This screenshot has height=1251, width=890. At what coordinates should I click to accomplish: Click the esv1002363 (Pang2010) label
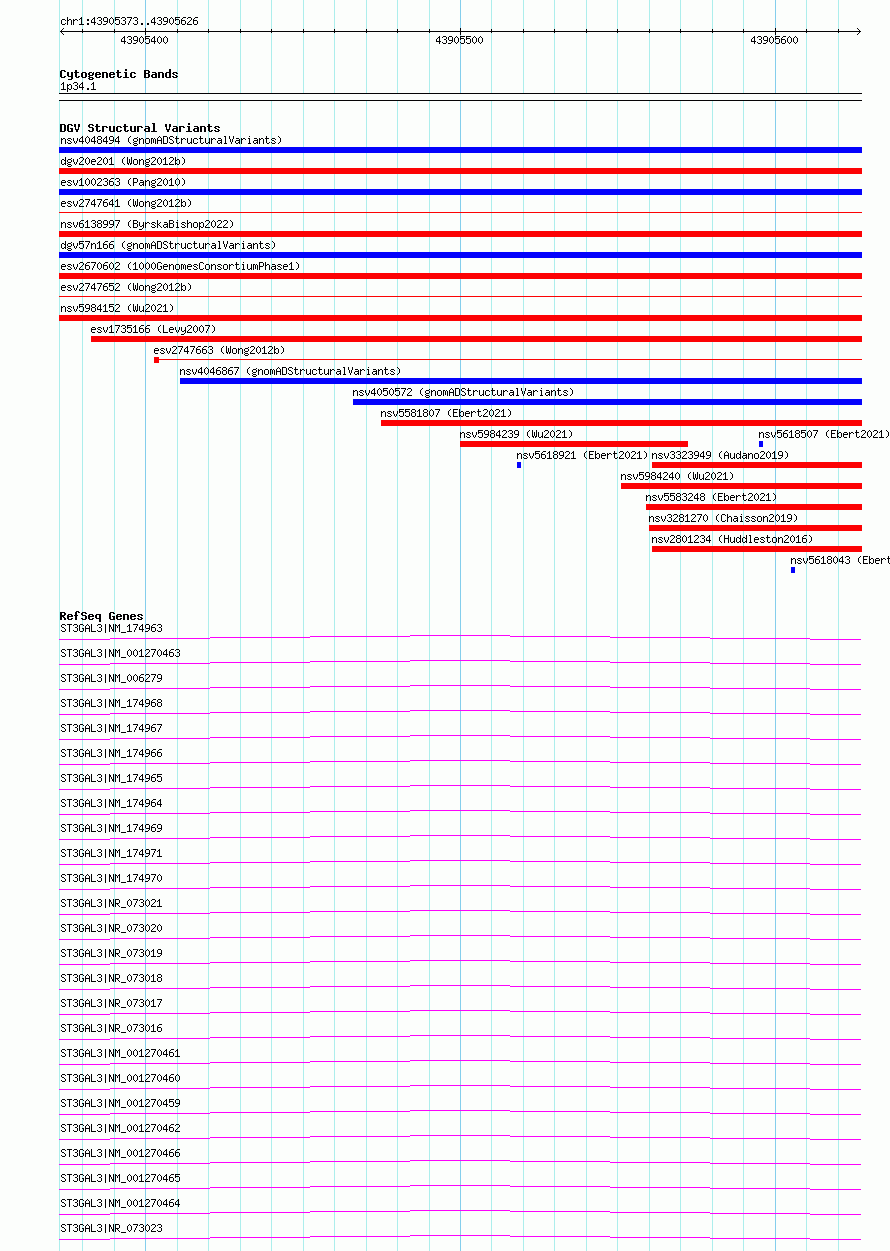tap(123, 182)
